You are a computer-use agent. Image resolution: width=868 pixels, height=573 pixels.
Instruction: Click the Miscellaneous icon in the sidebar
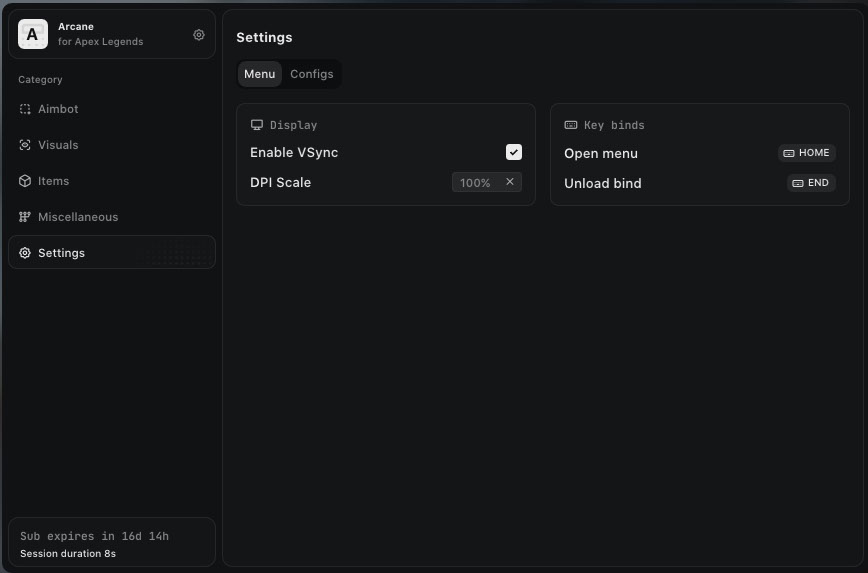point(25,217)
